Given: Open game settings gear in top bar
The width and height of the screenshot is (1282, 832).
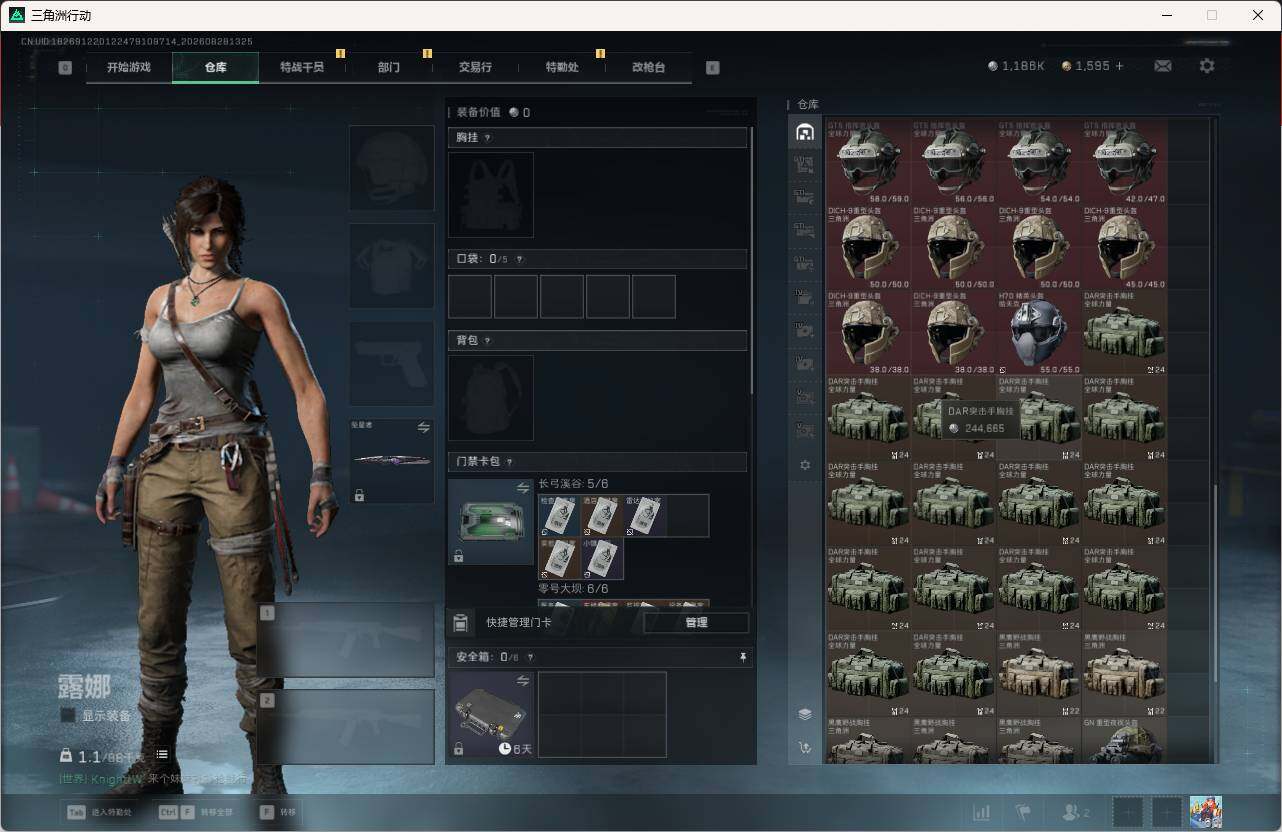Looking at the screenshot, I should coord(1207,66).
